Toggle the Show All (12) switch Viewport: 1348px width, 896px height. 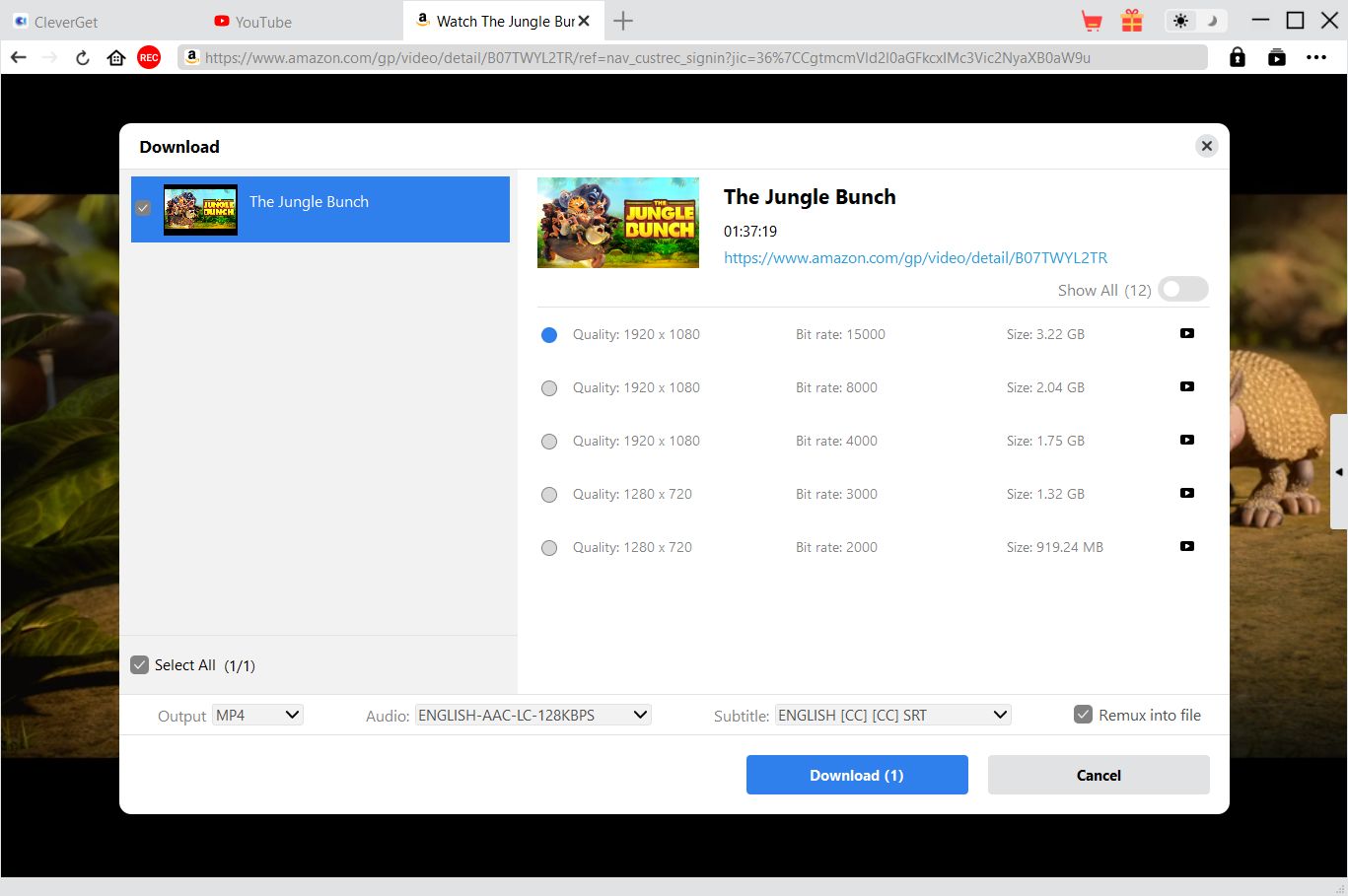[1183, 290]
